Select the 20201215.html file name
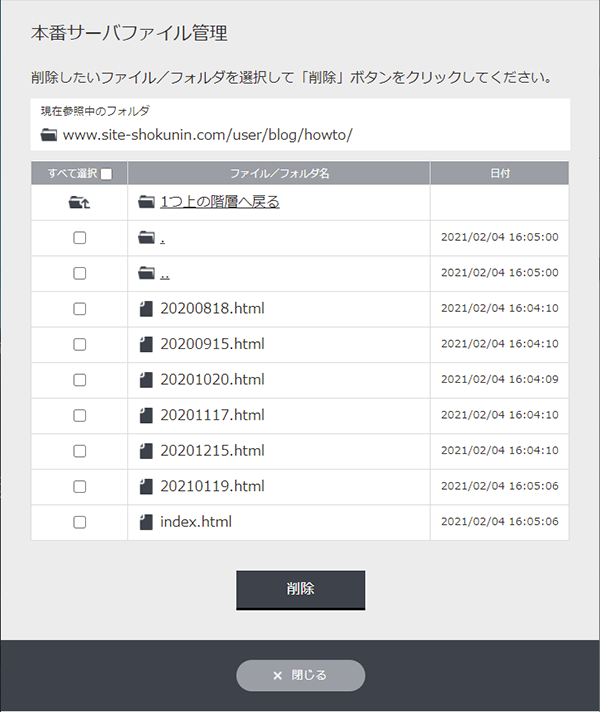Image resolution: width=600 pixels, height=712 pixels. [212, 451]
